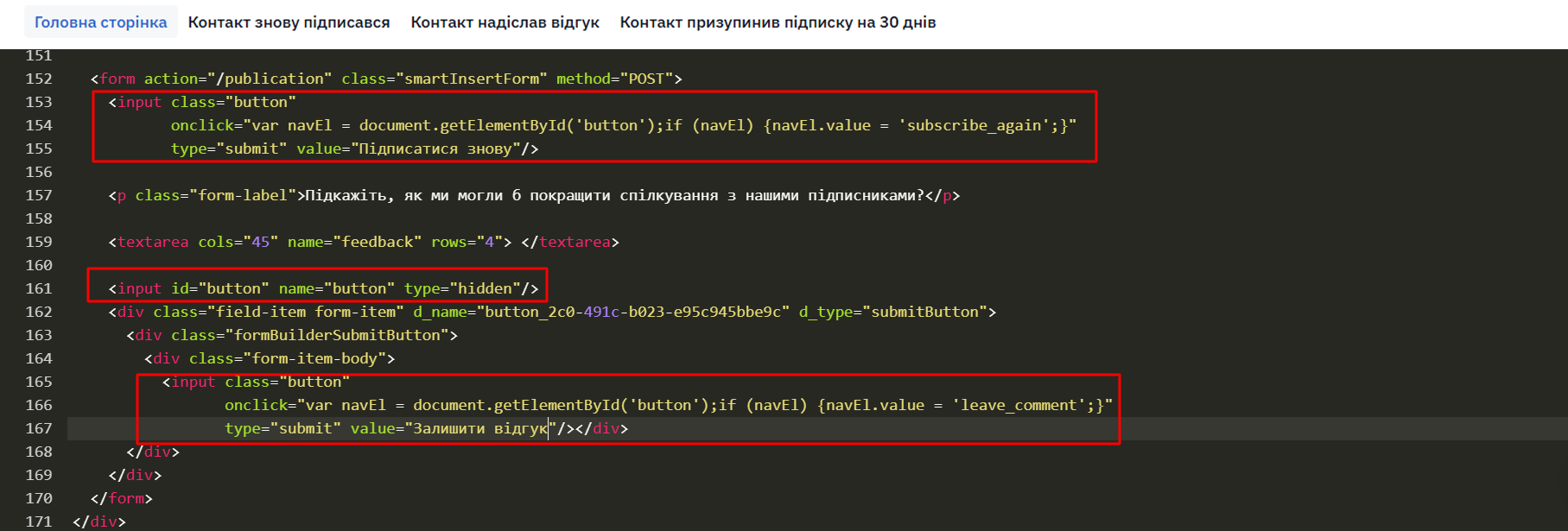Screen dimensions: 1568x531
Task: Click the d_type="submitButton" attribute on line 162
Action: pos(892,312)
